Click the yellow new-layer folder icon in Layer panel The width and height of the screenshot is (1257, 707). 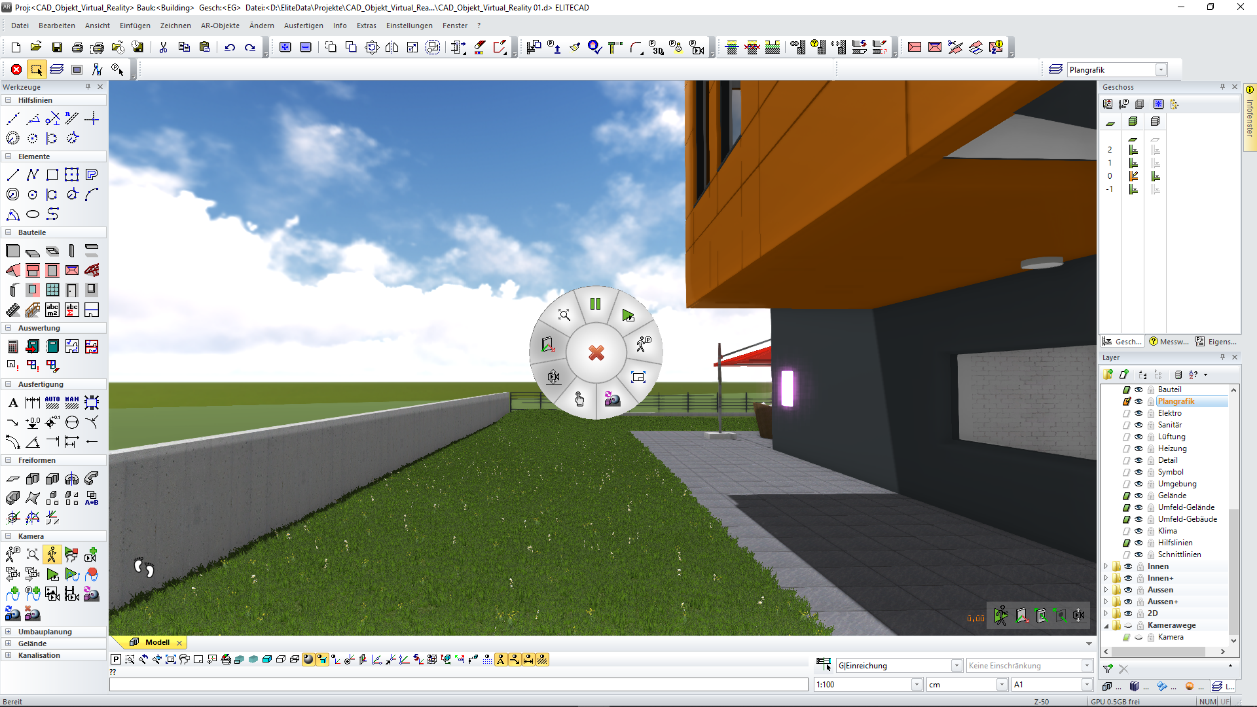click(x=1107, y=374)
